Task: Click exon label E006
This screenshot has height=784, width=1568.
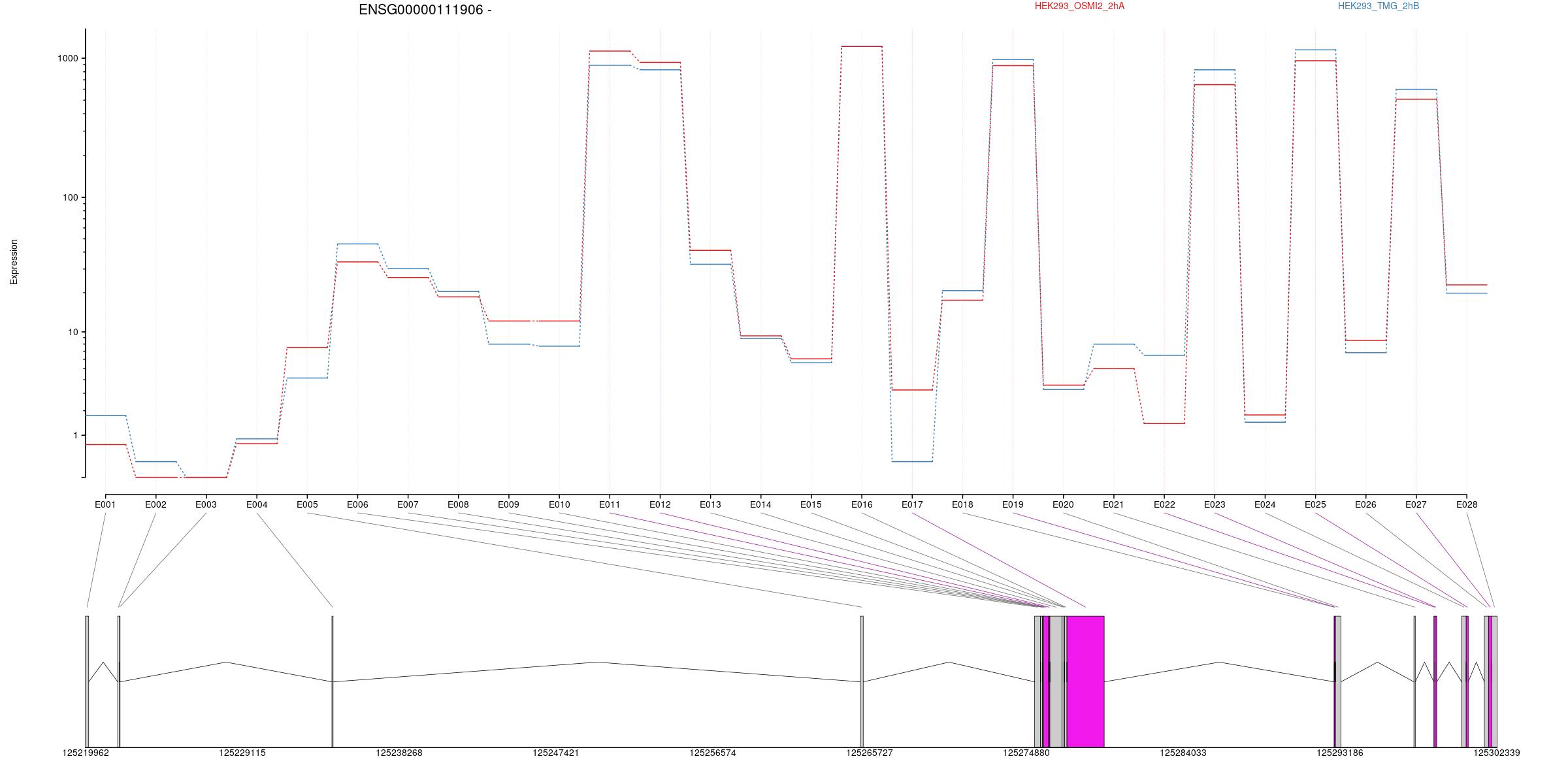Action: [x=357, y=504]
